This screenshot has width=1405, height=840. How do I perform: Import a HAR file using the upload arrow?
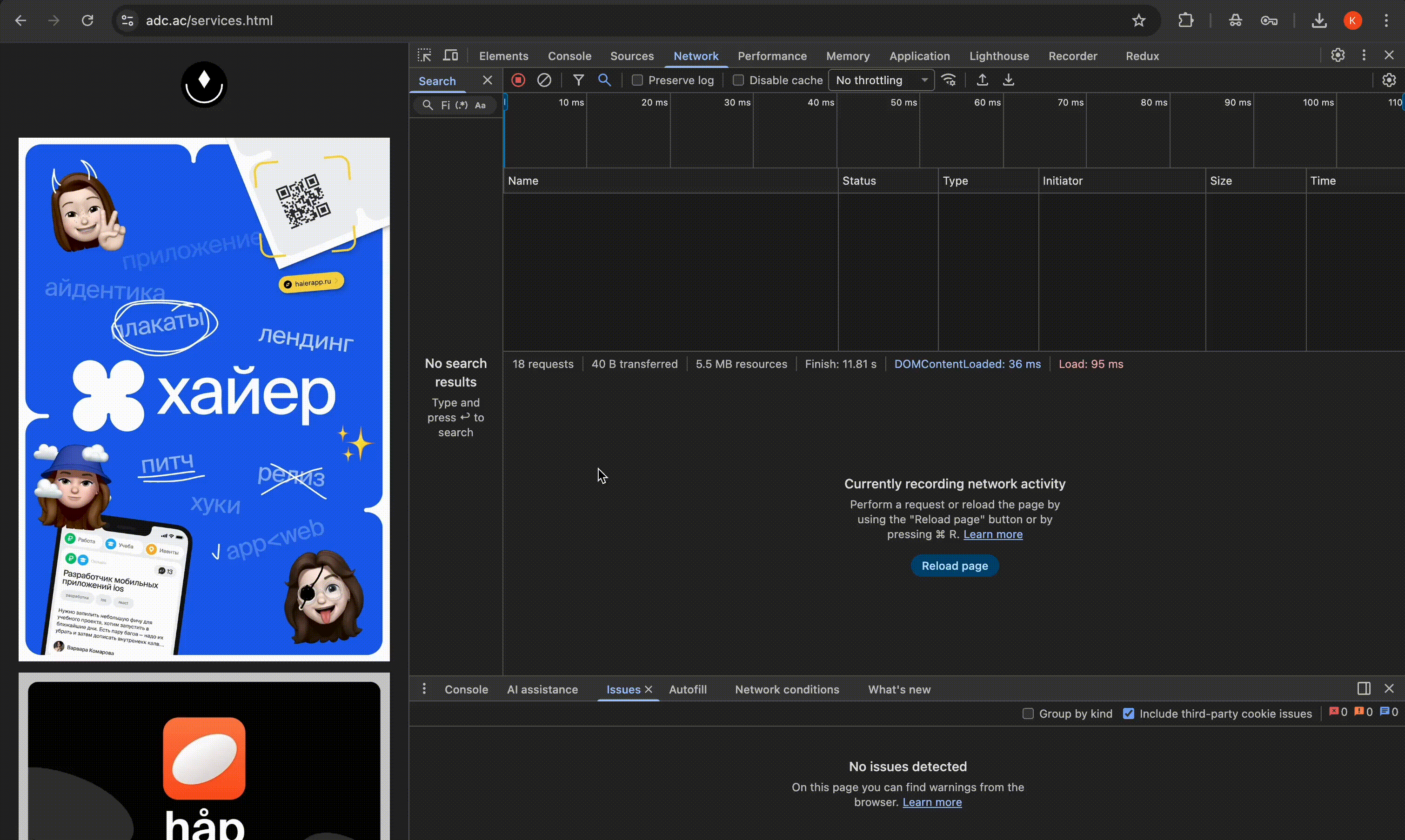(983, 80)
